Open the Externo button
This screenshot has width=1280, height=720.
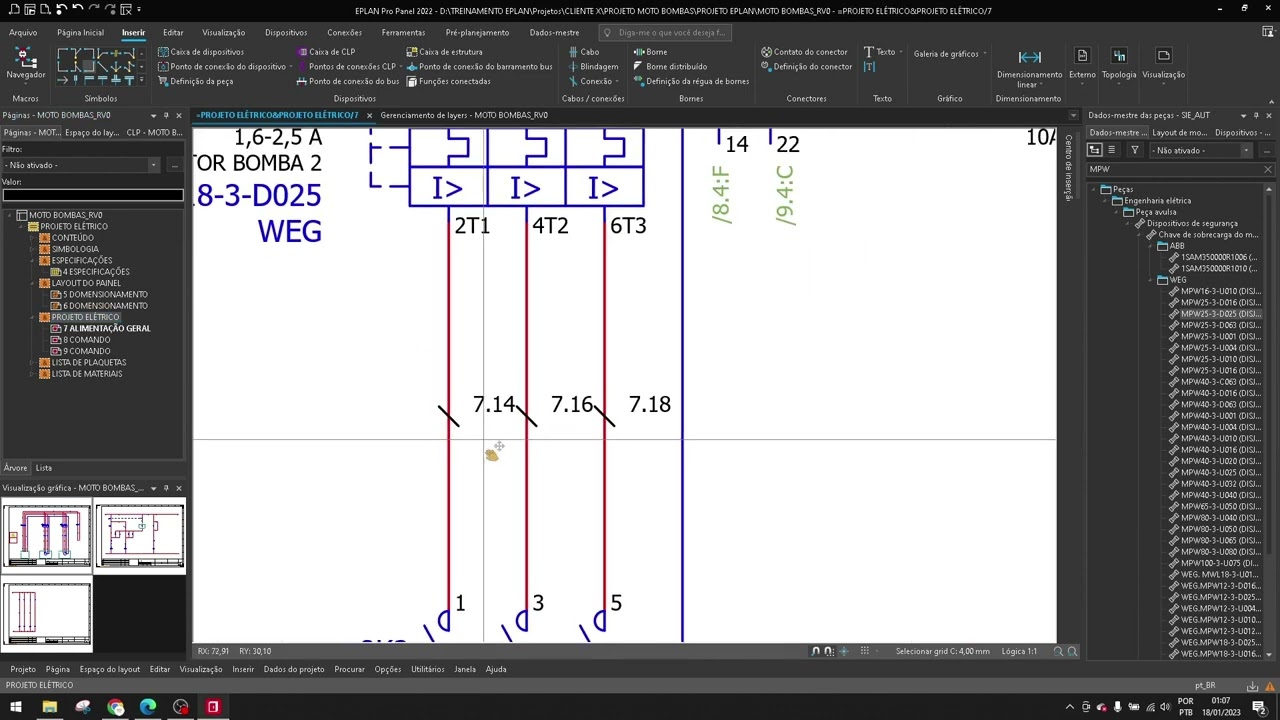point(1082,65)
